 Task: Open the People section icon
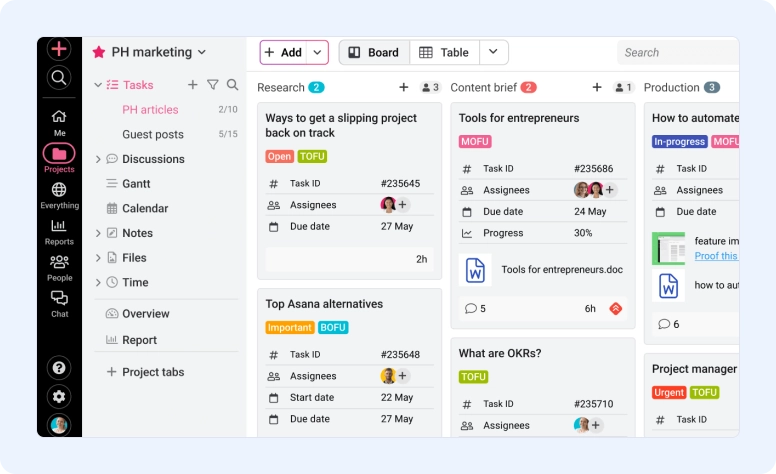tap(59, 263)
